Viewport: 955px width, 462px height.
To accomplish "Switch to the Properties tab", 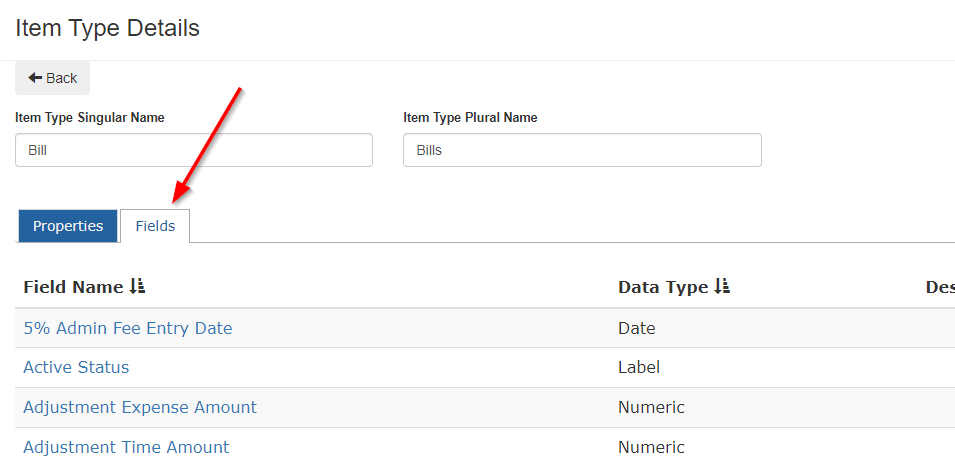I will pos(68,226).
